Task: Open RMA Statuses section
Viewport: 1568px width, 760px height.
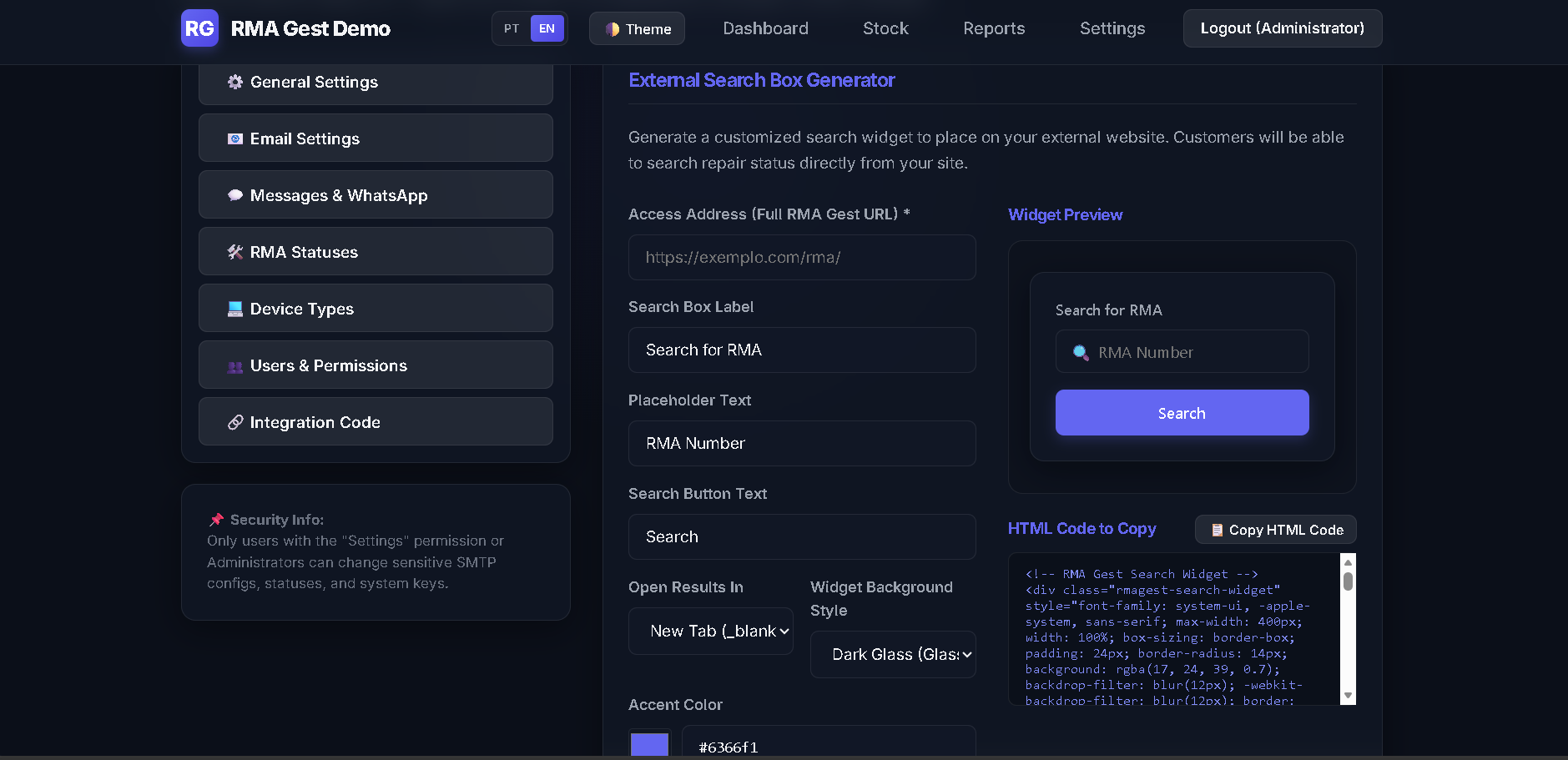Action: [x=376, y=251]
